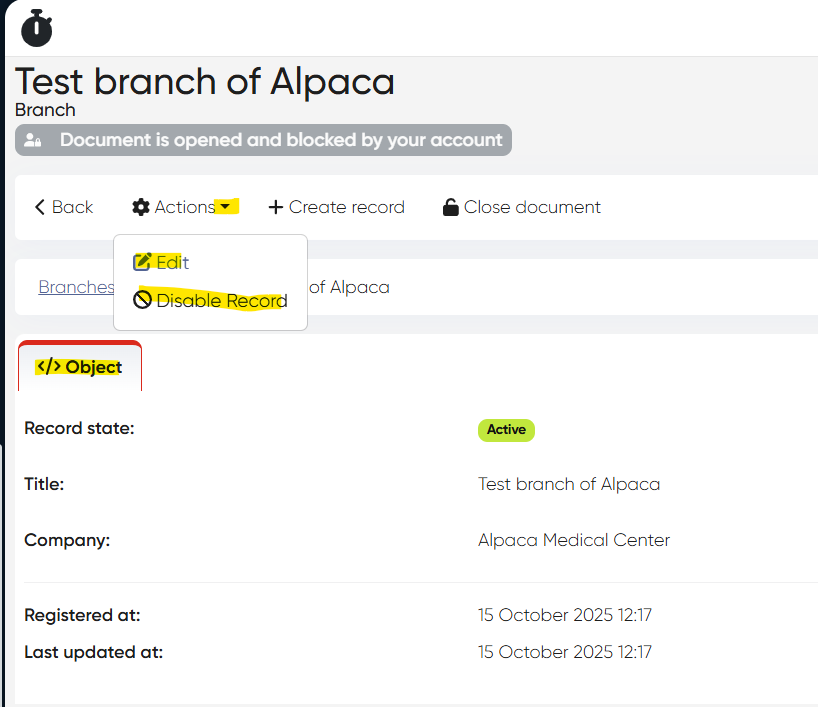Choose Edit from the Actions menu

[x=172, y=262]
